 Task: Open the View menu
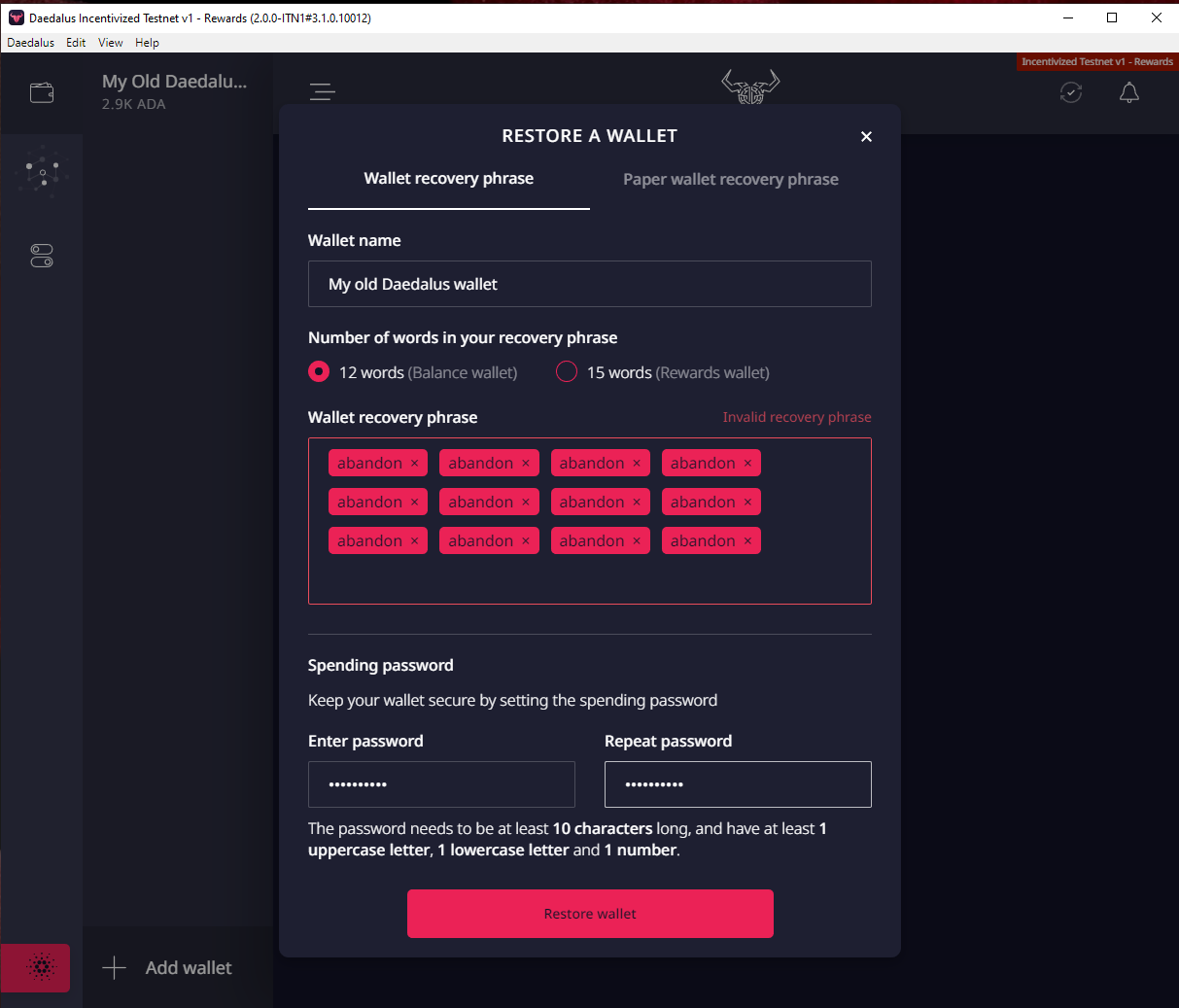click(111, 43)
